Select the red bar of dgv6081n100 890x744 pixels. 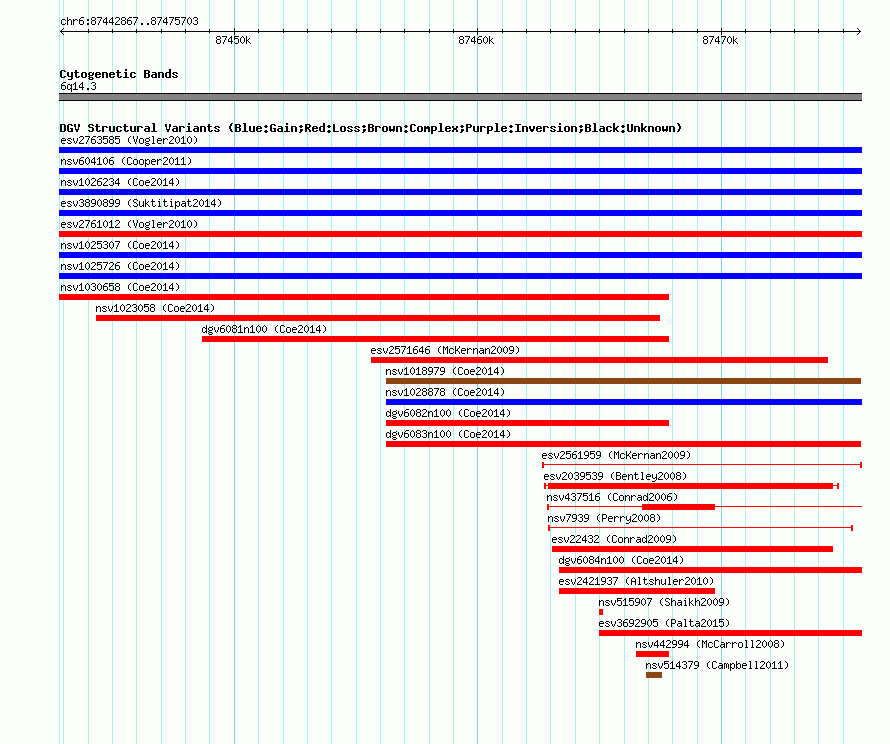pyautogui.click(x=435, y=339)
